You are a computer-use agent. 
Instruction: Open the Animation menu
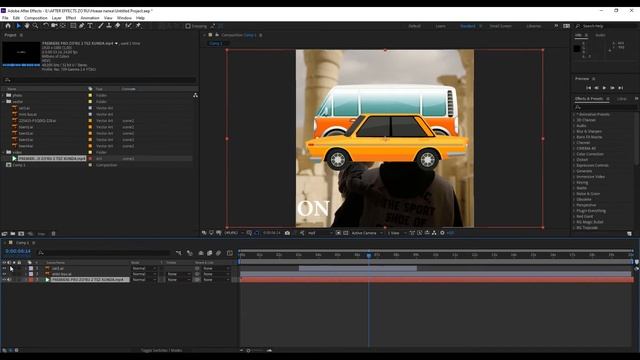pyautogui.click(x=90, y=18)
